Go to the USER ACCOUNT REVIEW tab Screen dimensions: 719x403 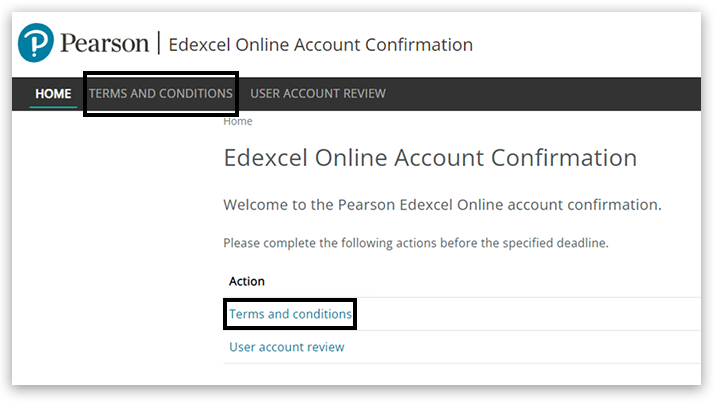(317, 94)
